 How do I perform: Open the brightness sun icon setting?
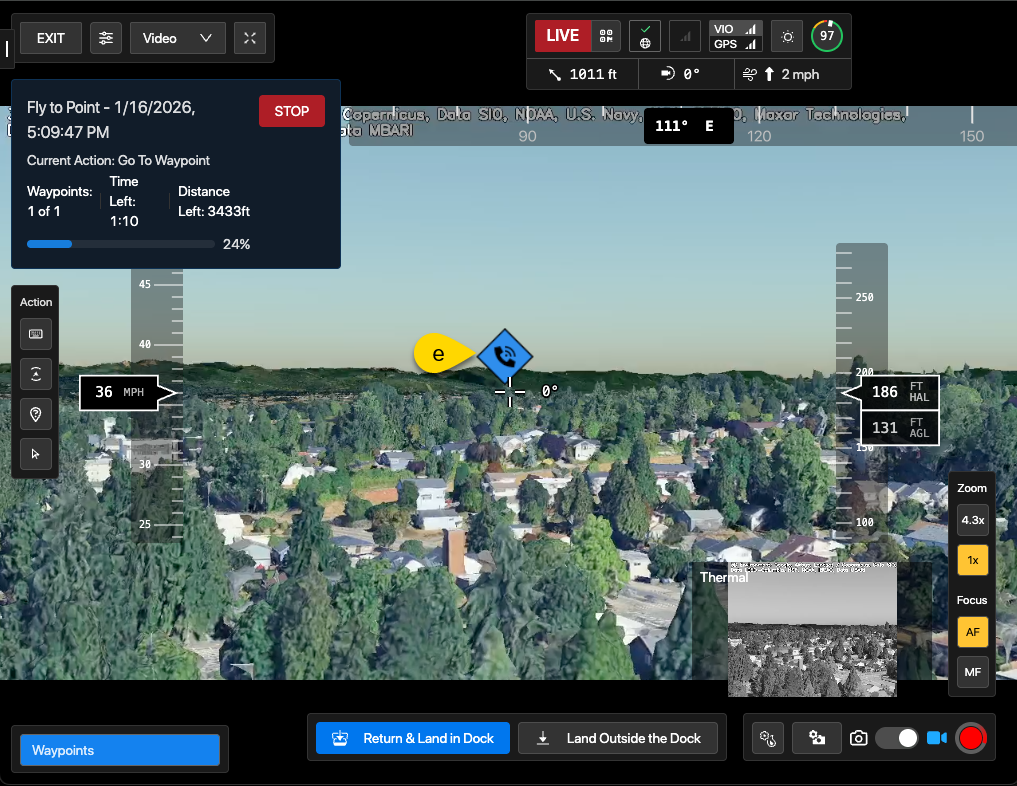(x=788, y=37)
